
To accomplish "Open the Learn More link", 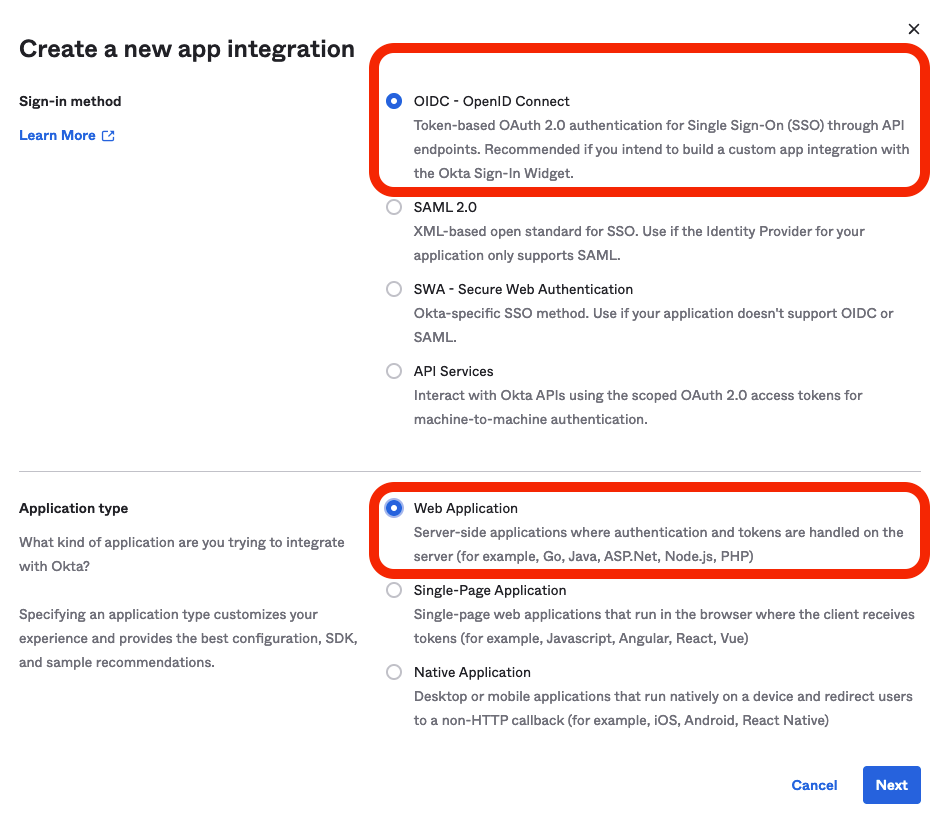I will 57,136.
